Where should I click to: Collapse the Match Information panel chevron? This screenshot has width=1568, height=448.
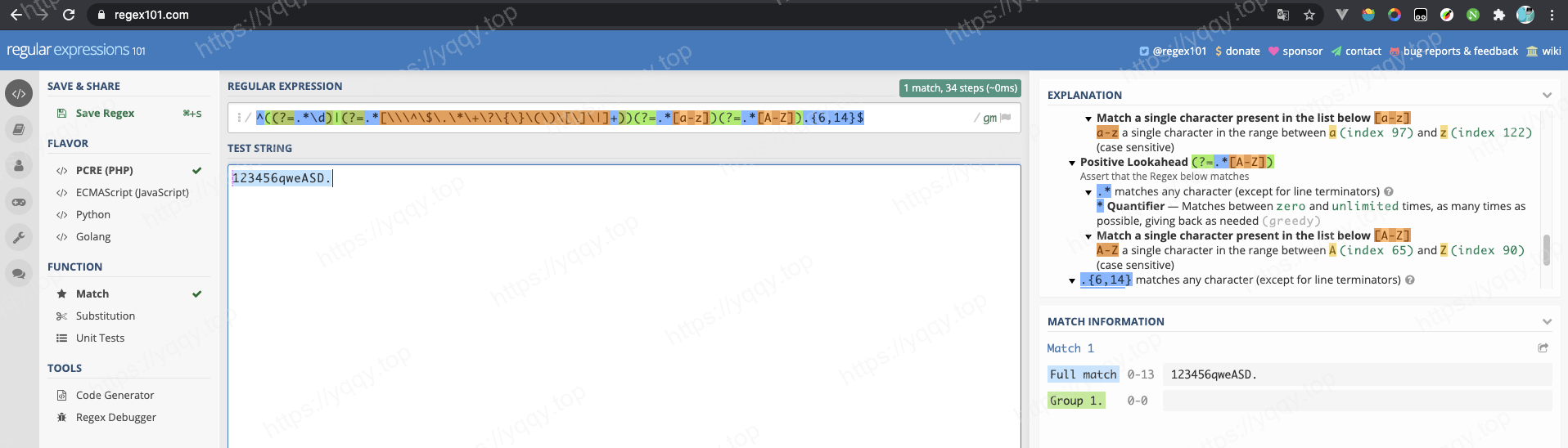click(x=1547, y=322)
